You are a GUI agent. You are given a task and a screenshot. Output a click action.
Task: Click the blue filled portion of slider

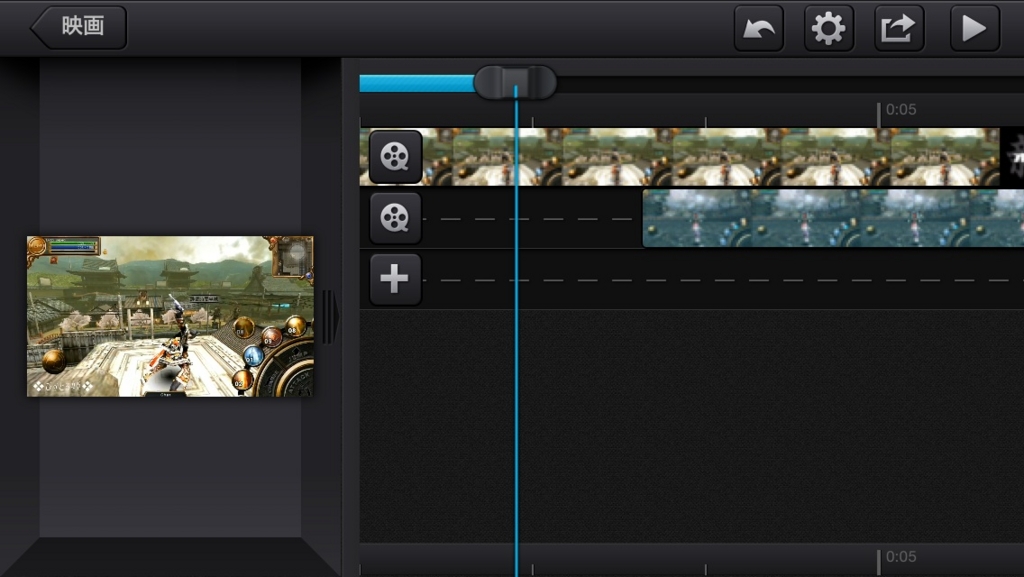(x=417, y=84)
